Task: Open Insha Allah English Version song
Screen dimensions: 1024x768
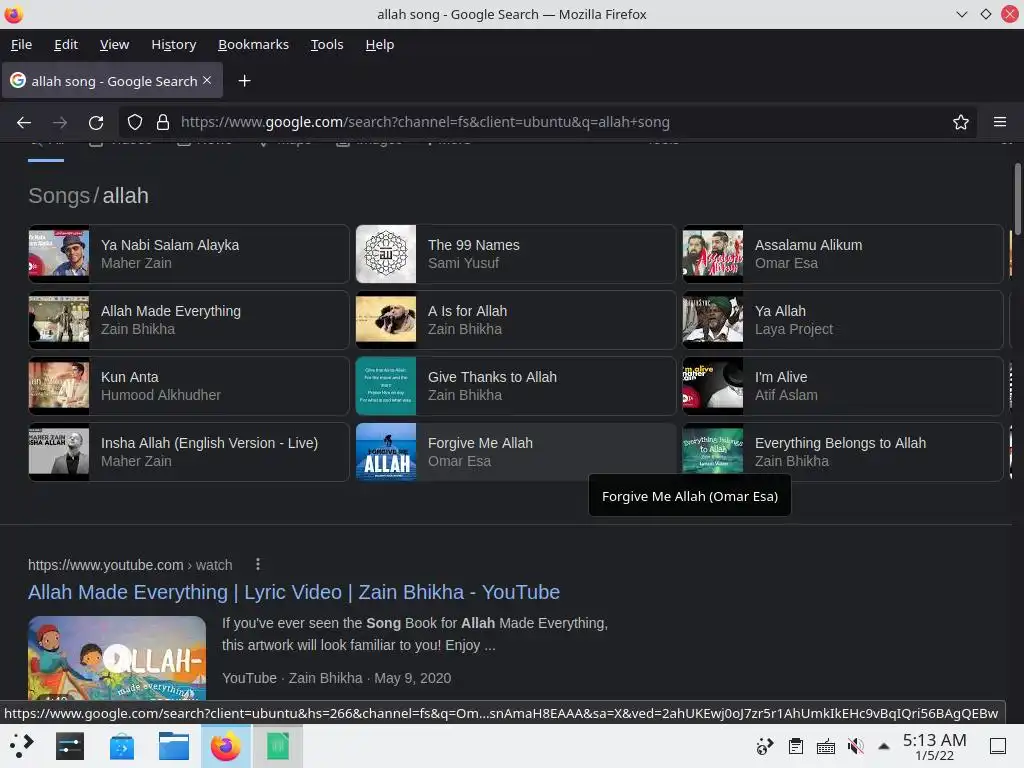Action: (x=189, y=452)
